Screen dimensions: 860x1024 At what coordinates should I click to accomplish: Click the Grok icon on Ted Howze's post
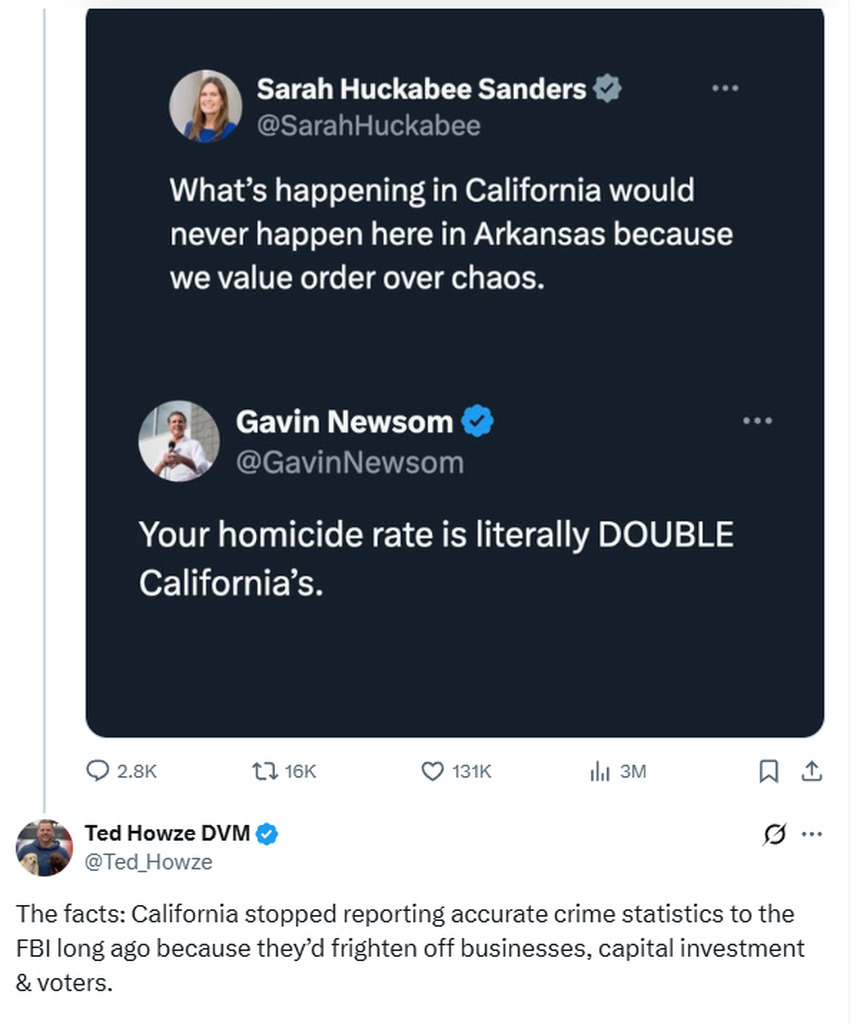[774, 834]
